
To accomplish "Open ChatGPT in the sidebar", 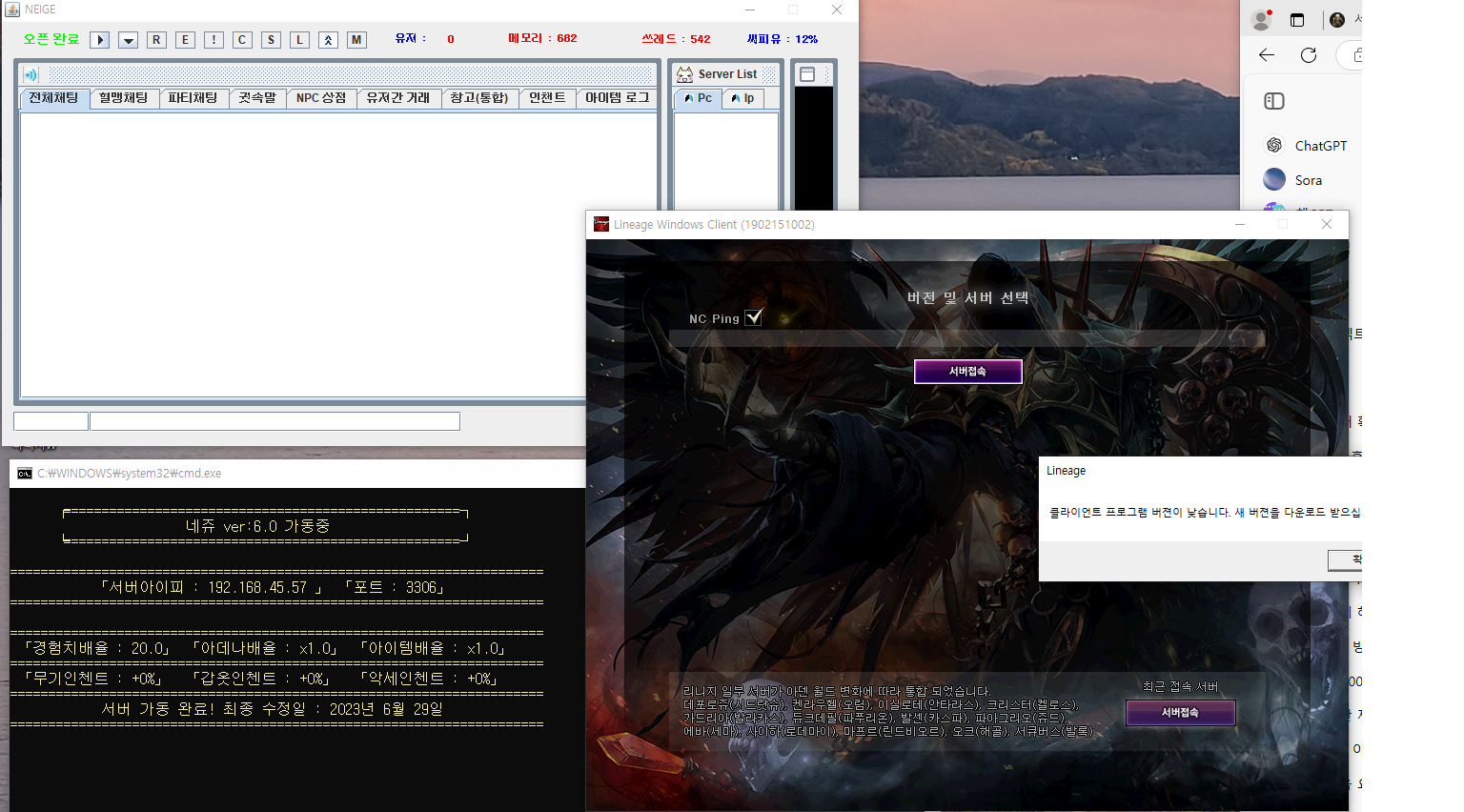I will click(1306, 146).
